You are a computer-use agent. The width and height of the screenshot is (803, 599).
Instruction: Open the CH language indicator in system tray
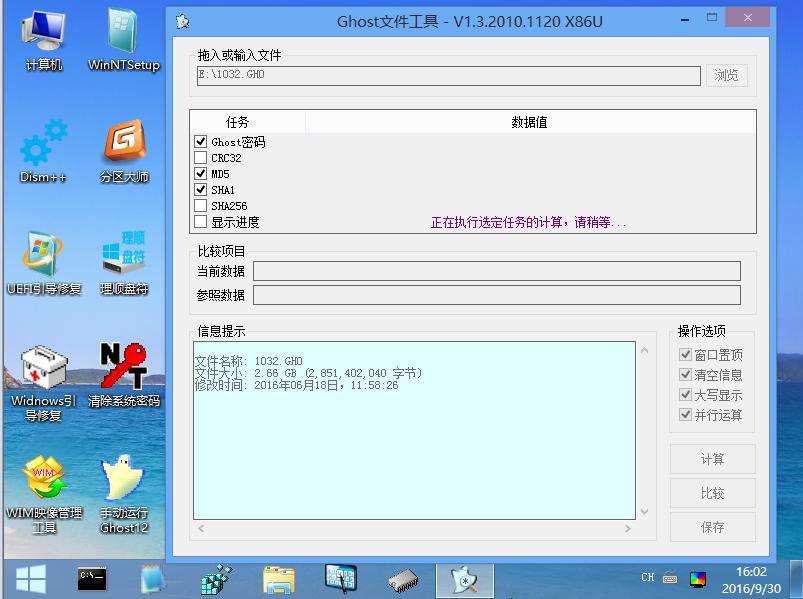tap(649, 578)
